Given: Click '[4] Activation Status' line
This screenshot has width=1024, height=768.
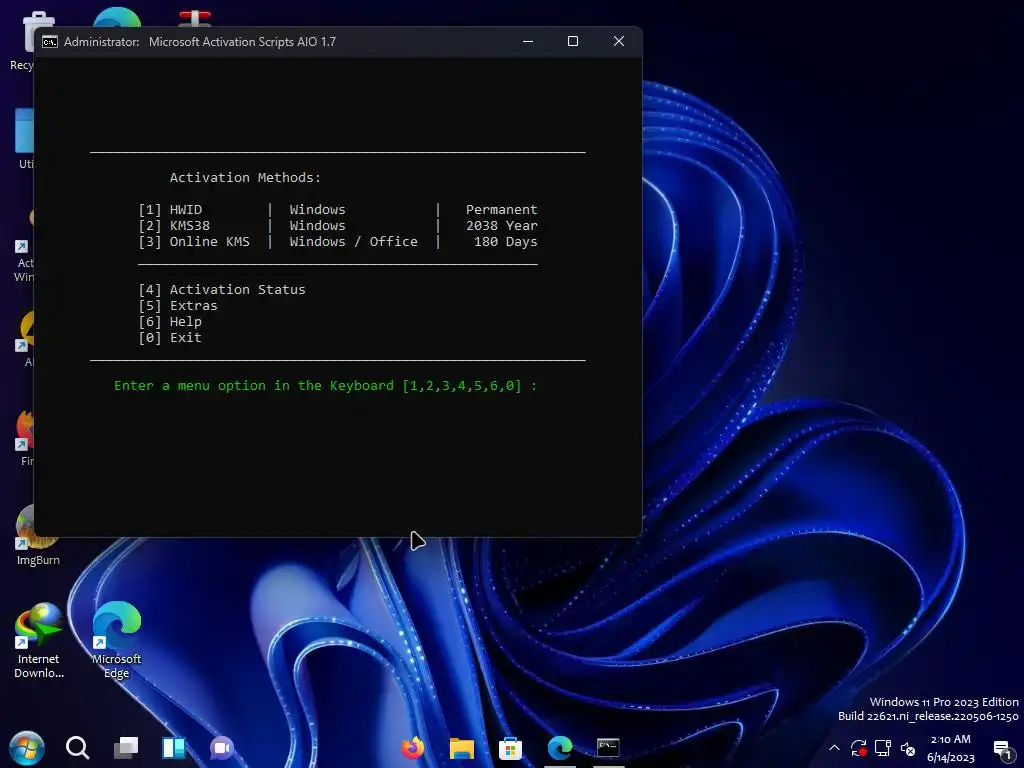Looking at the screenshot, I should [222, 289].
